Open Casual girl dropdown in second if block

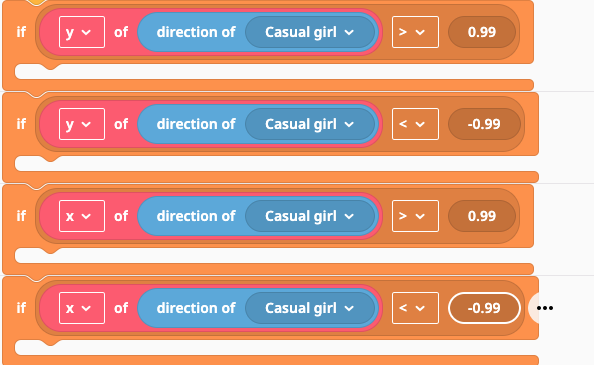(310, 124)
